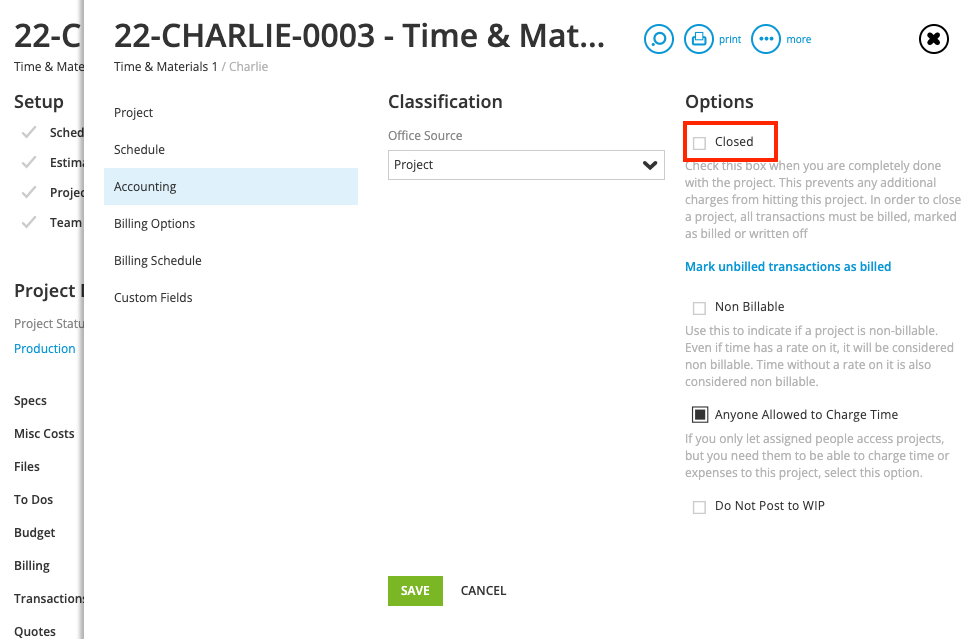
Task: Uncheck Anyone Allowed to Charge Time
Action: pyautogui.click(x=699, y=415)
